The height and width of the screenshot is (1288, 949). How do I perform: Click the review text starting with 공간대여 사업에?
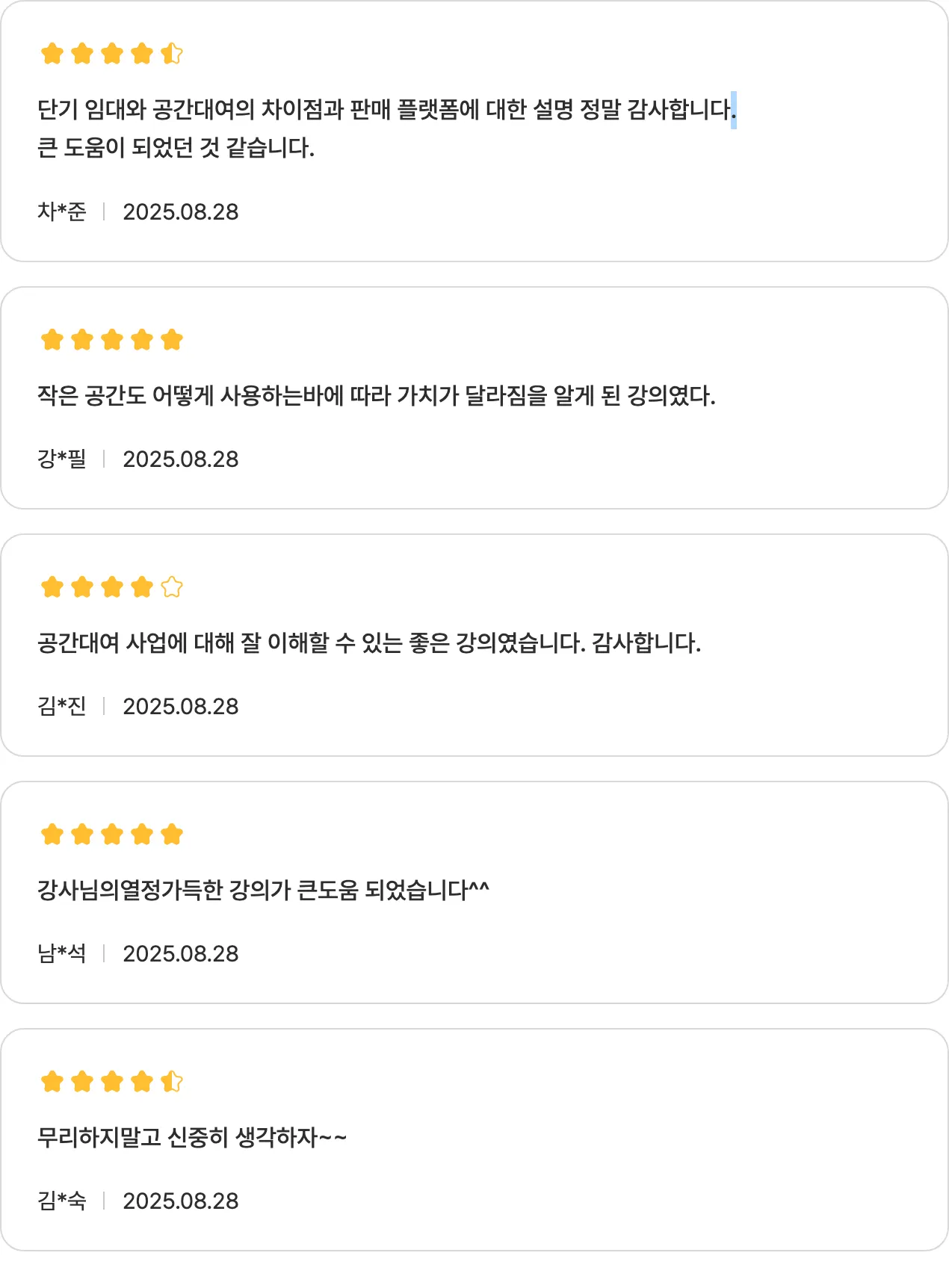(x=368, y=643)
